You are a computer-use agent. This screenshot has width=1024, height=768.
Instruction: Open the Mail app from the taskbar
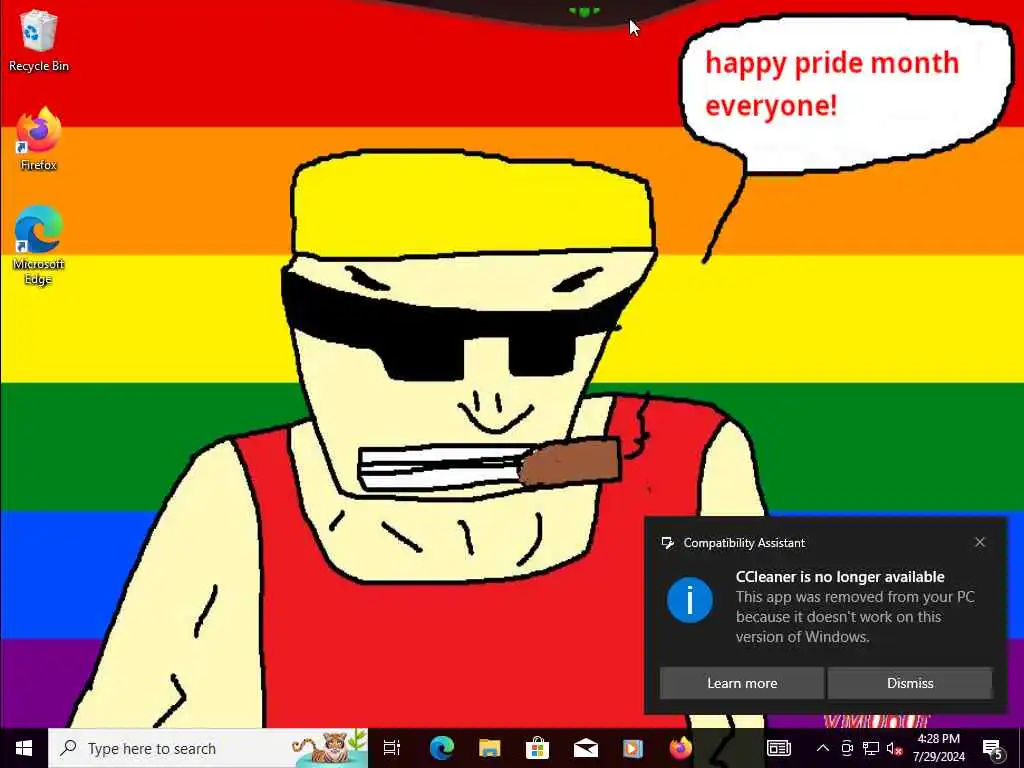pyautogui.click(x=585, y=748)
